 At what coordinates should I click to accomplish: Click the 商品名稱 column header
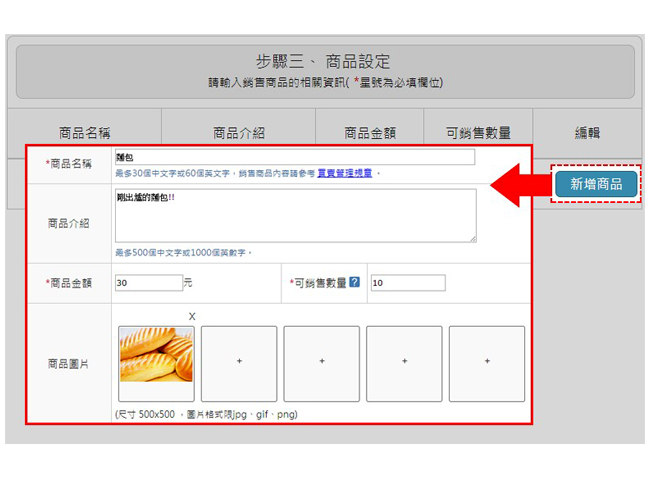84,132
